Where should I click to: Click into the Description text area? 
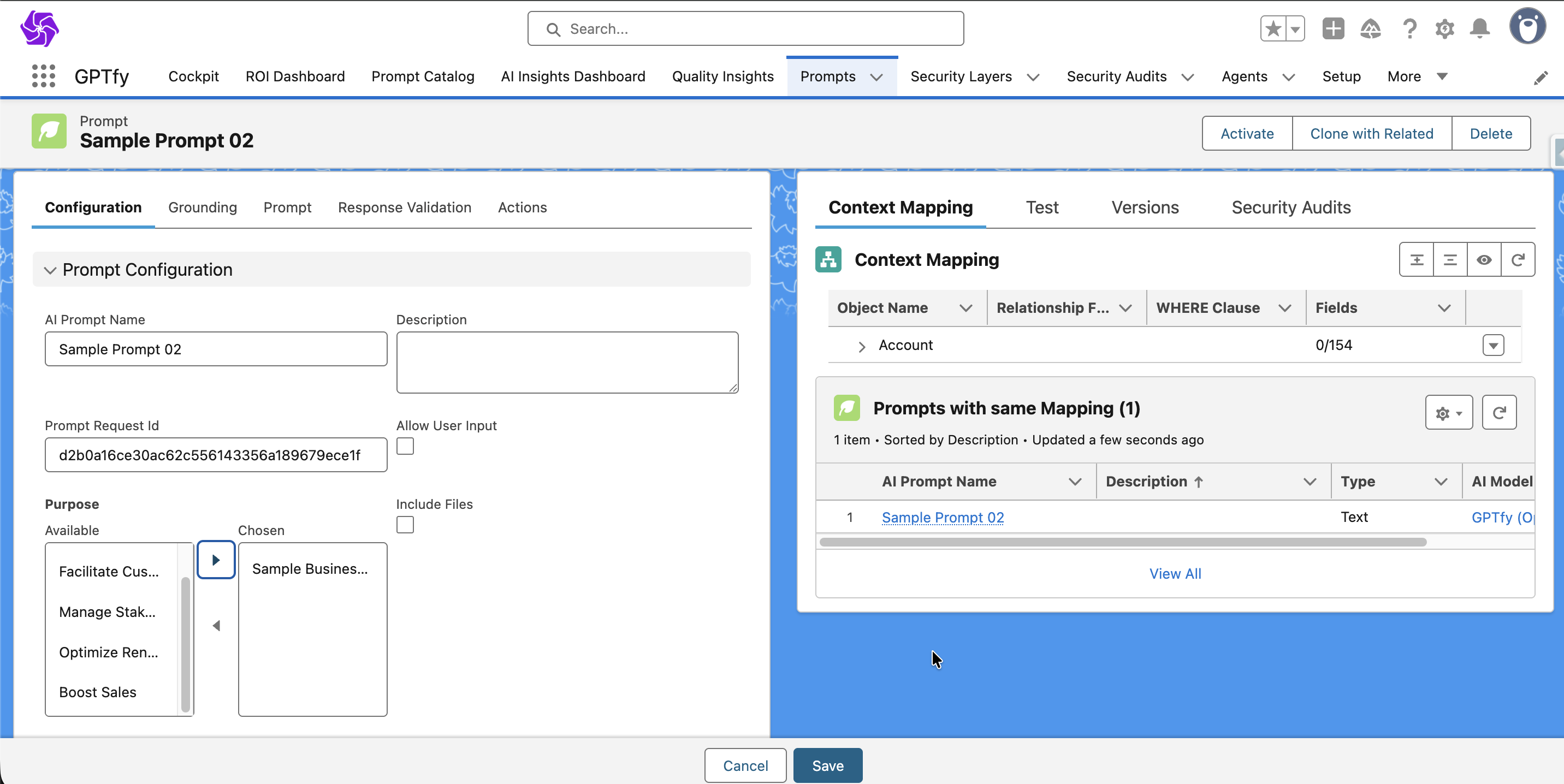tap(566, 361)
